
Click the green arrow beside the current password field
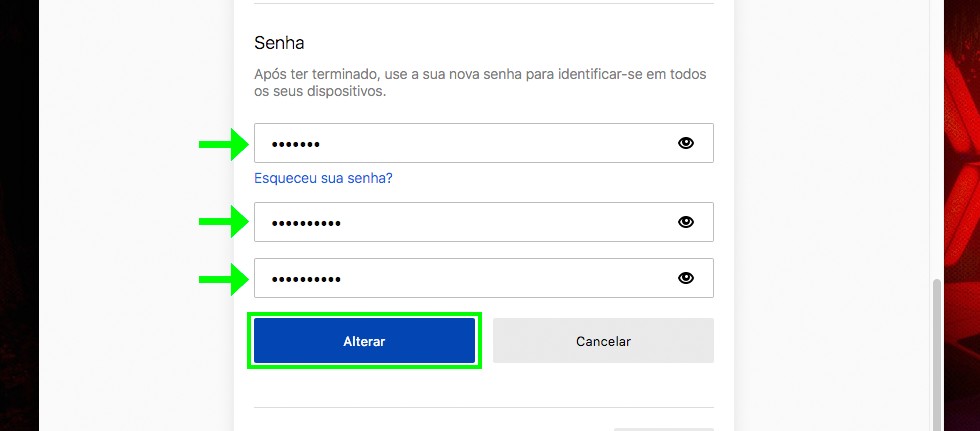pyautogui.click(x=223, y=144)
